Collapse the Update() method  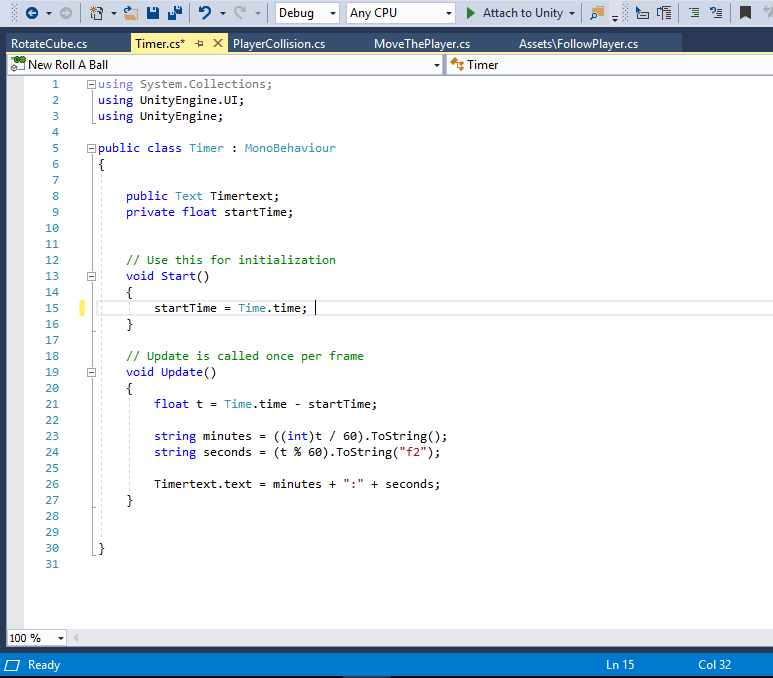91,373
